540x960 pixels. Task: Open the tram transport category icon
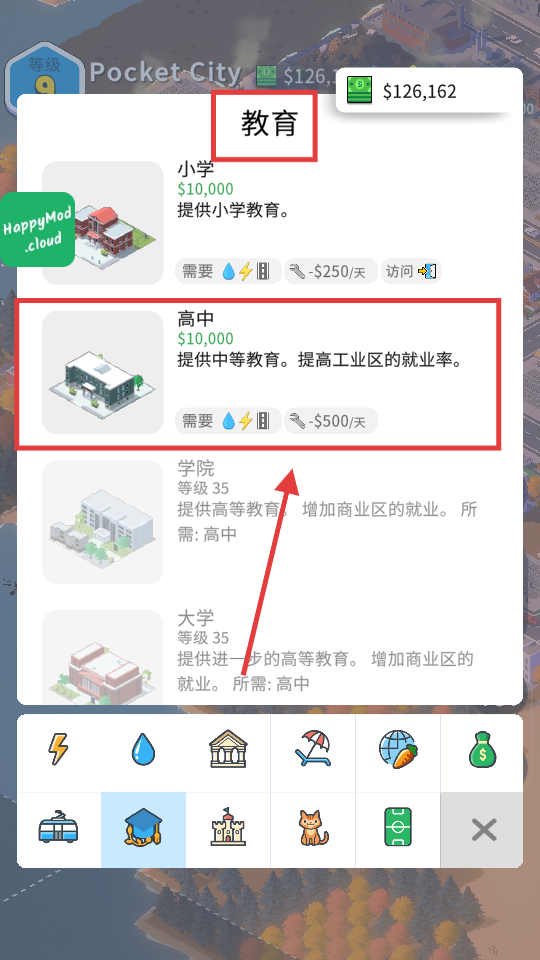(x=59, y=830)
